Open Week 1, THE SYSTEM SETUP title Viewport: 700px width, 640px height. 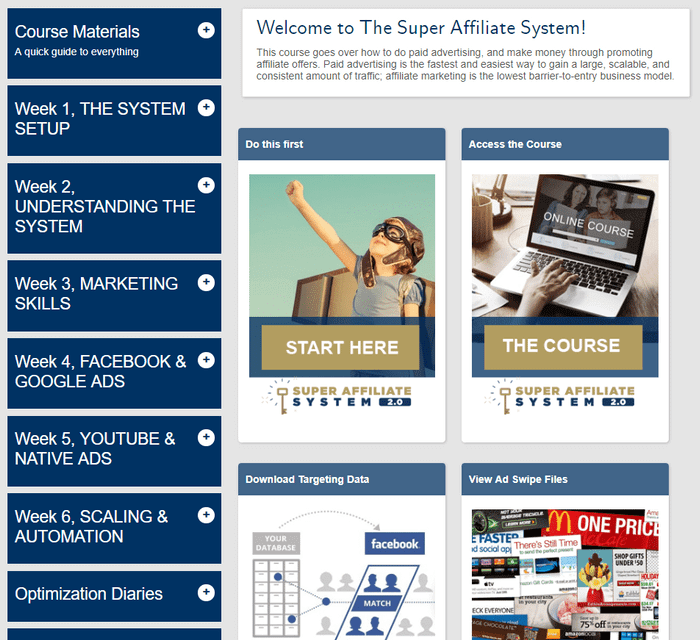click(100, 119)
